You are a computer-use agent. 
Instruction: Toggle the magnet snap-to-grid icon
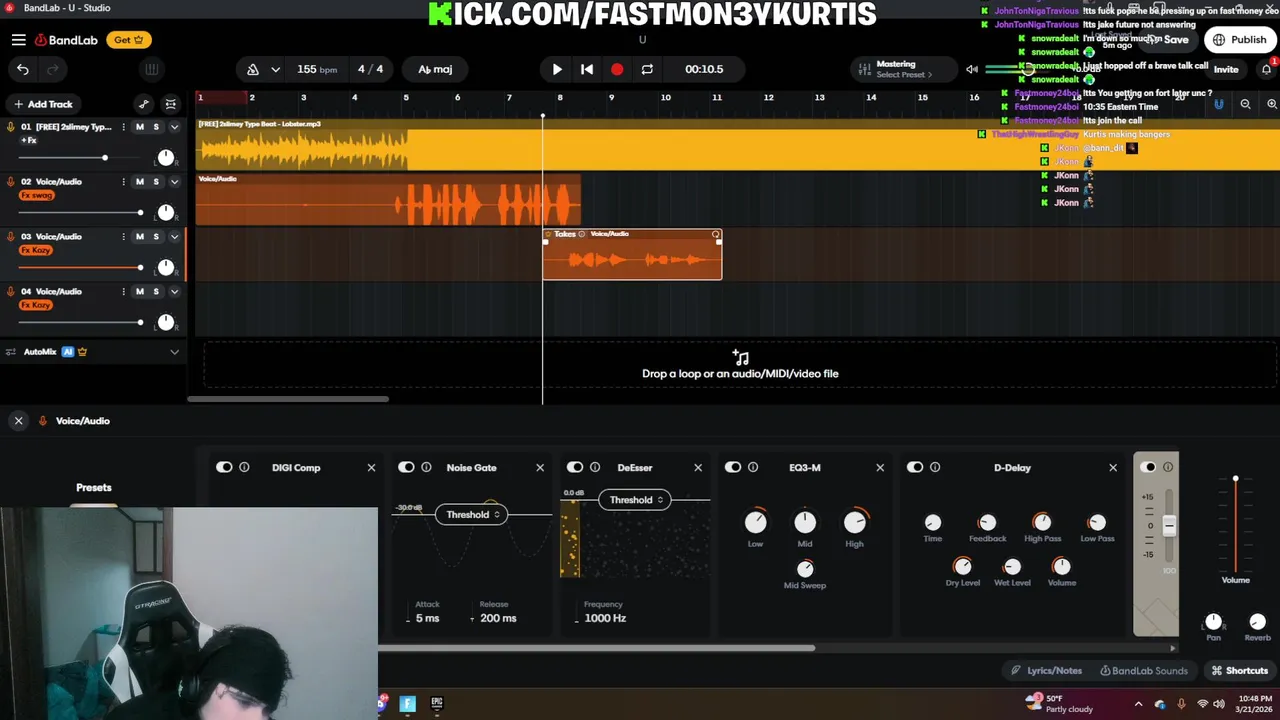click(x=1219, y=104)
